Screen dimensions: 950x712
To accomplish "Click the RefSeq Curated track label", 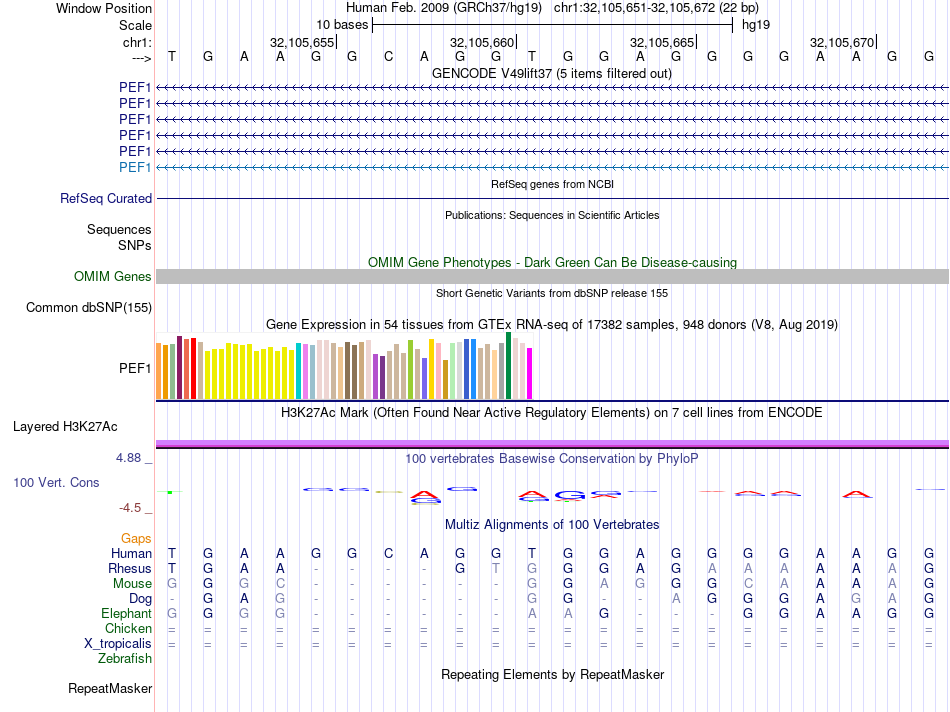I will 106,198.
